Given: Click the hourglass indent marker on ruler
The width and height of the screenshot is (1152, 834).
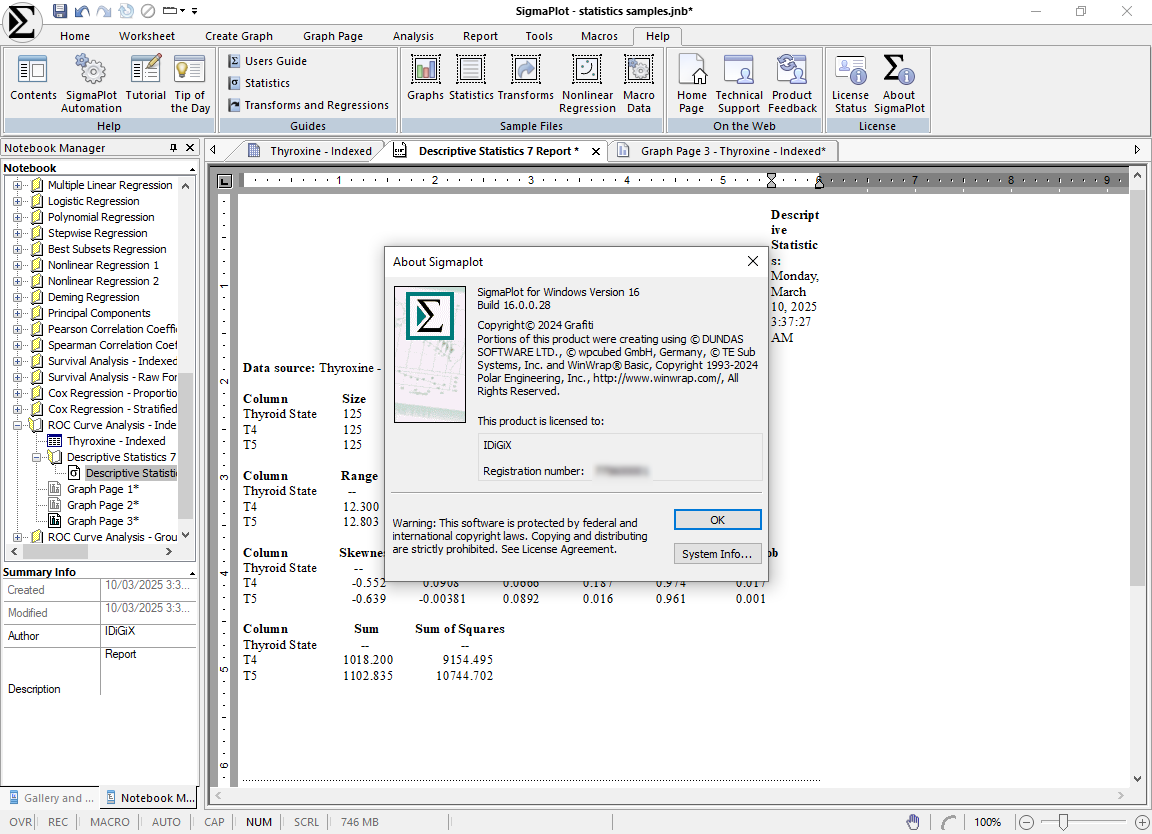Looking at the screenshot, I should (x=771, y=181).
